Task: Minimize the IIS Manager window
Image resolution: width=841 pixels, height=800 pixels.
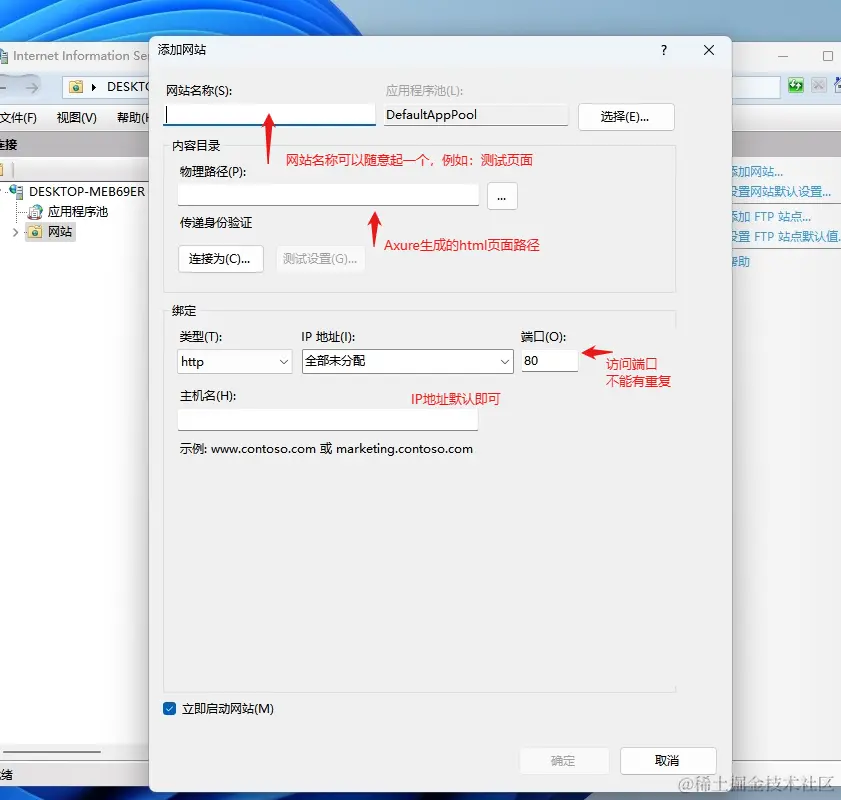Action: pos(783,56)
